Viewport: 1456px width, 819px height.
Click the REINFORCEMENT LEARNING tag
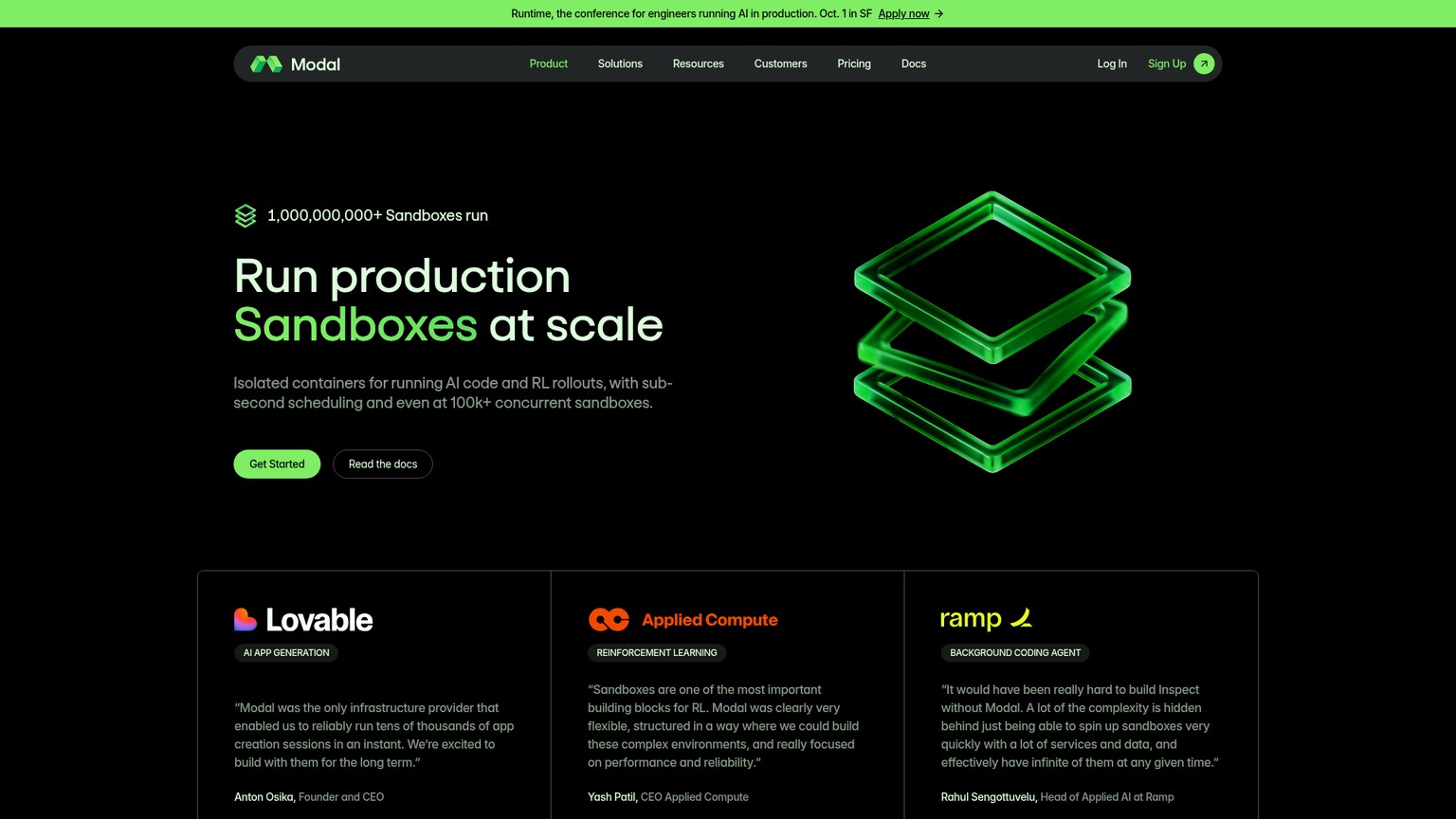pyautogui.click(x=657, y=652)
